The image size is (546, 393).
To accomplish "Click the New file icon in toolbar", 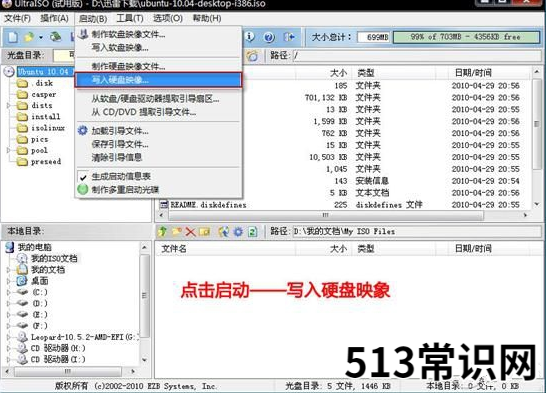I will pyautogui.click(x=13, y=37).
